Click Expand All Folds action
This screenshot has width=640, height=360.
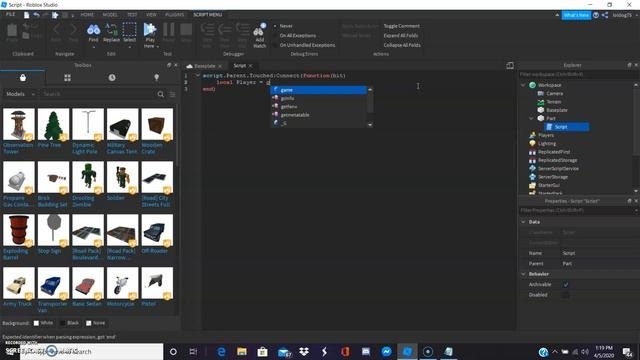tap(401, 36)
